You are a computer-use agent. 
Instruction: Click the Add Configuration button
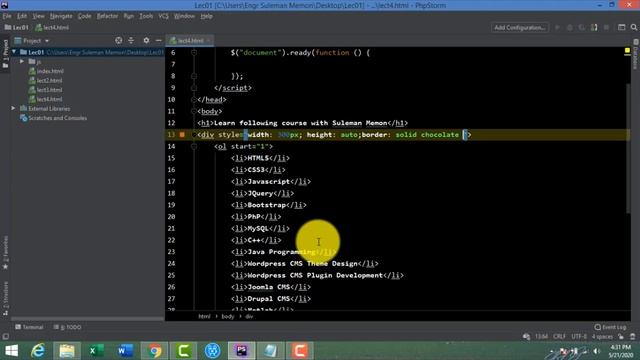(x=520, y=27)
